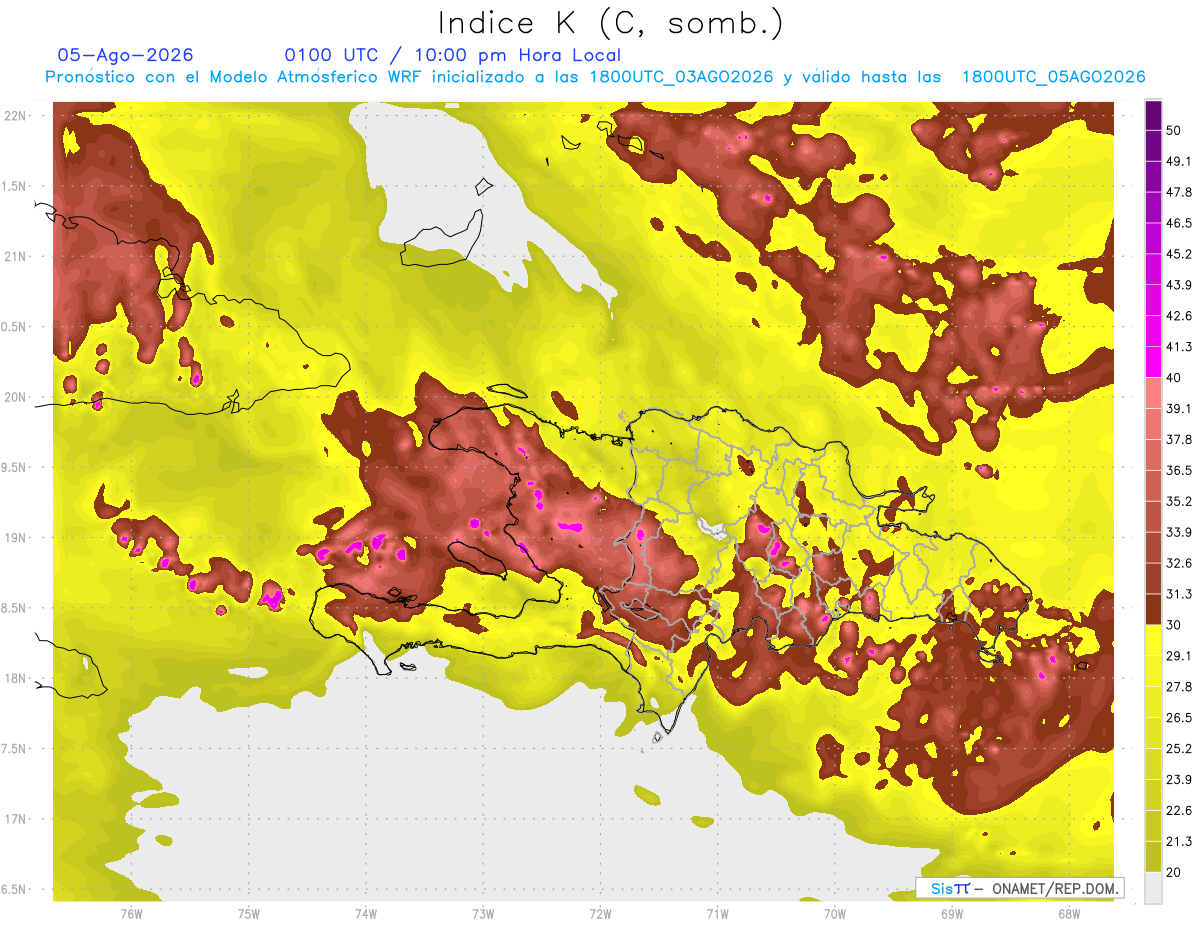This screenshot has width=1200, height=927.
Task: Click the latitude label "17N"
Action: (x=15, y=819)
